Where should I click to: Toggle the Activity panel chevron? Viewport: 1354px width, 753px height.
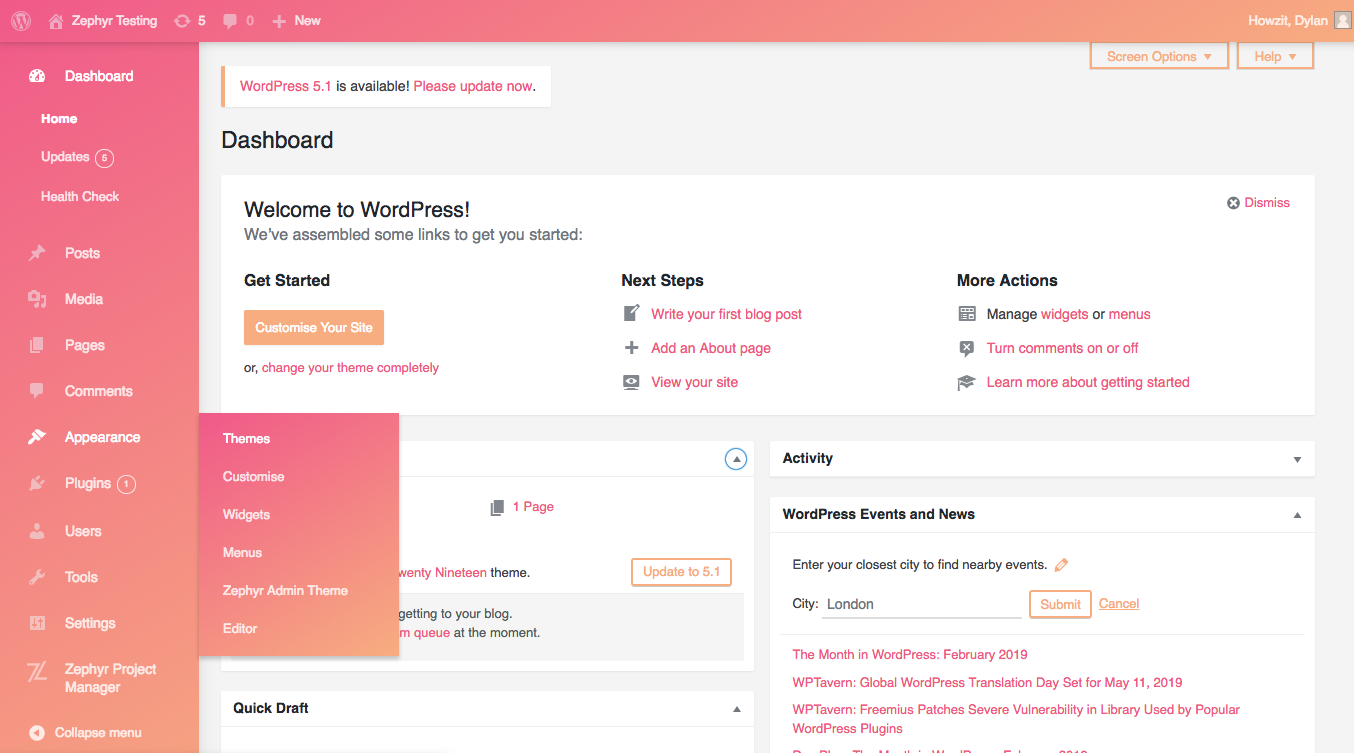[x=1297, y=458]
